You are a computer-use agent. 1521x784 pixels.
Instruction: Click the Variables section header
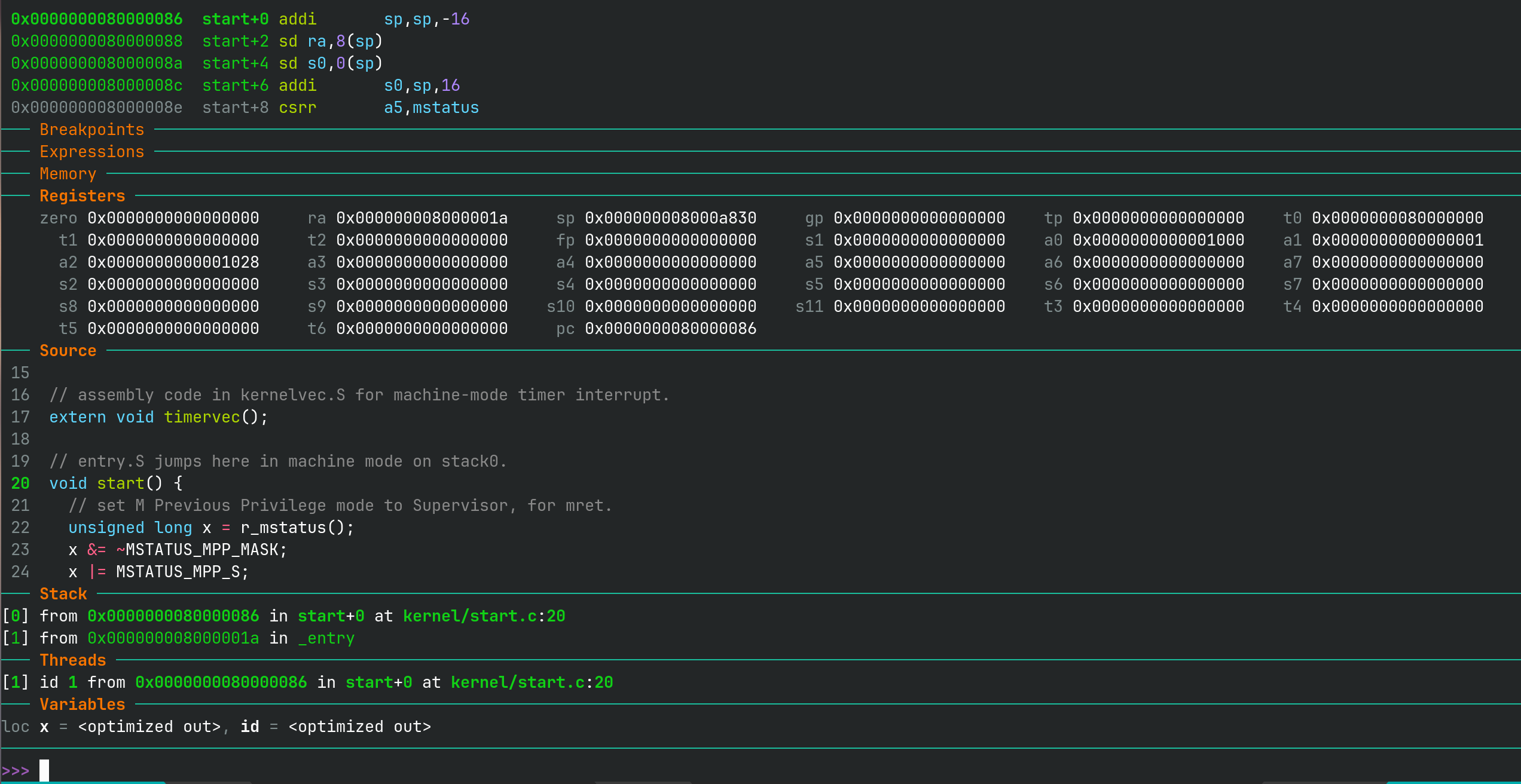coord(82,705)
